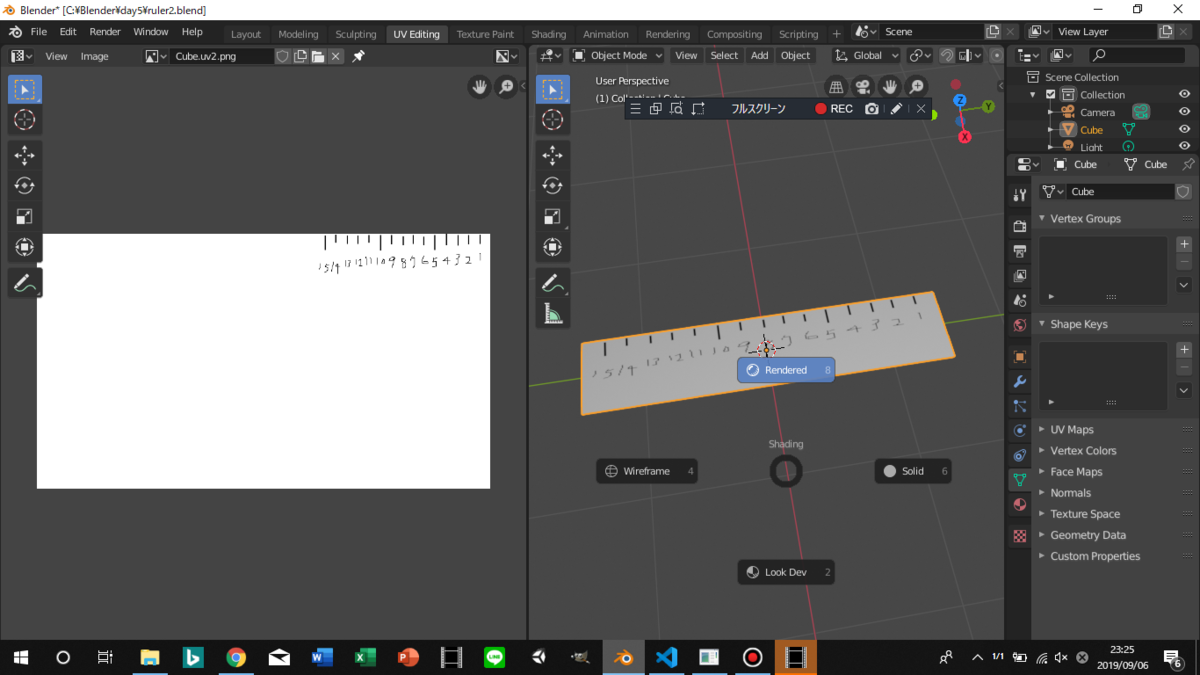Open the Global transform orientation dropdown
1200x675 pixels.
pos(866,56)
